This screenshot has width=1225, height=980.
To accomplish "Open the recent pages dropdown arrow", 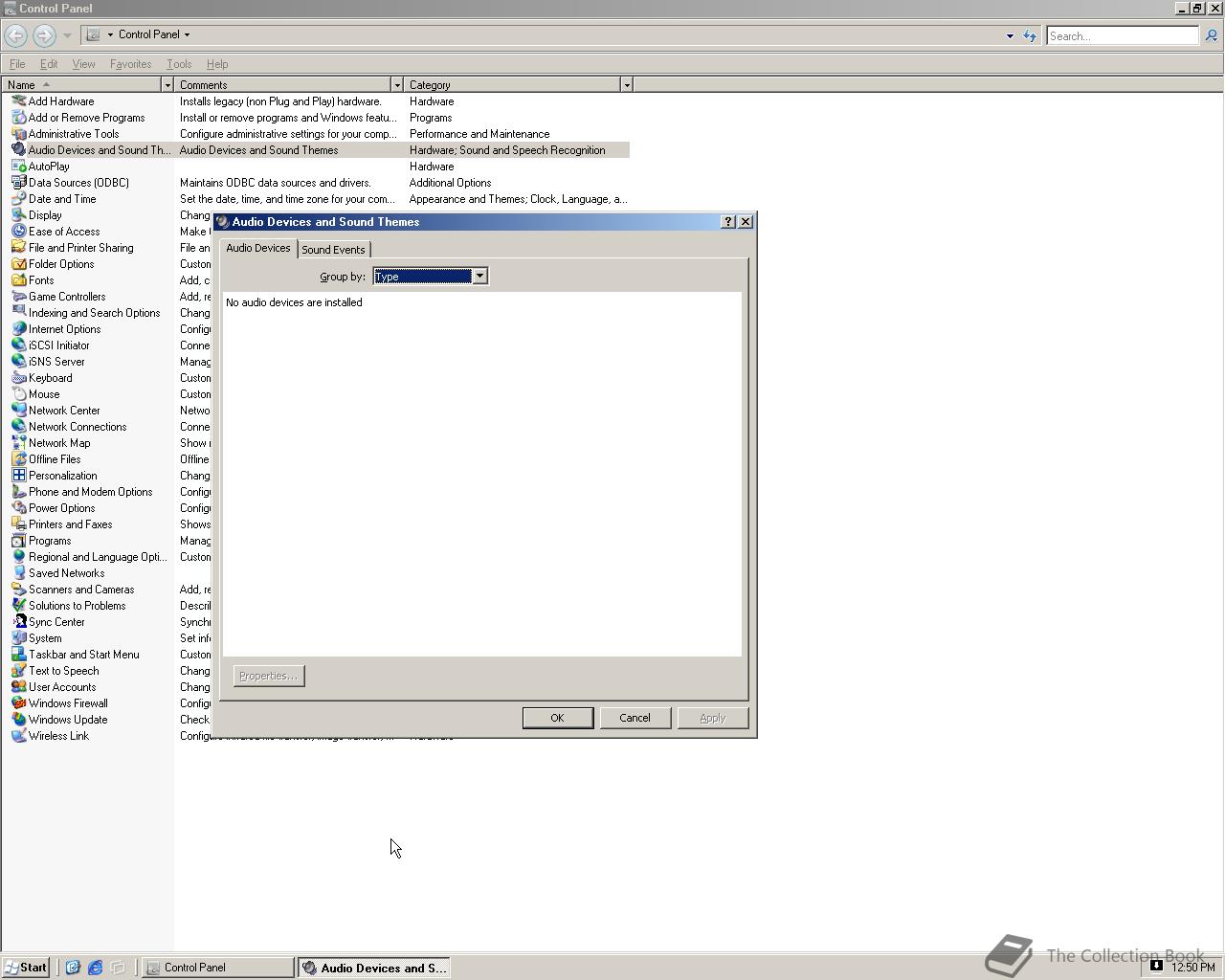I will (x=67, y=35).
